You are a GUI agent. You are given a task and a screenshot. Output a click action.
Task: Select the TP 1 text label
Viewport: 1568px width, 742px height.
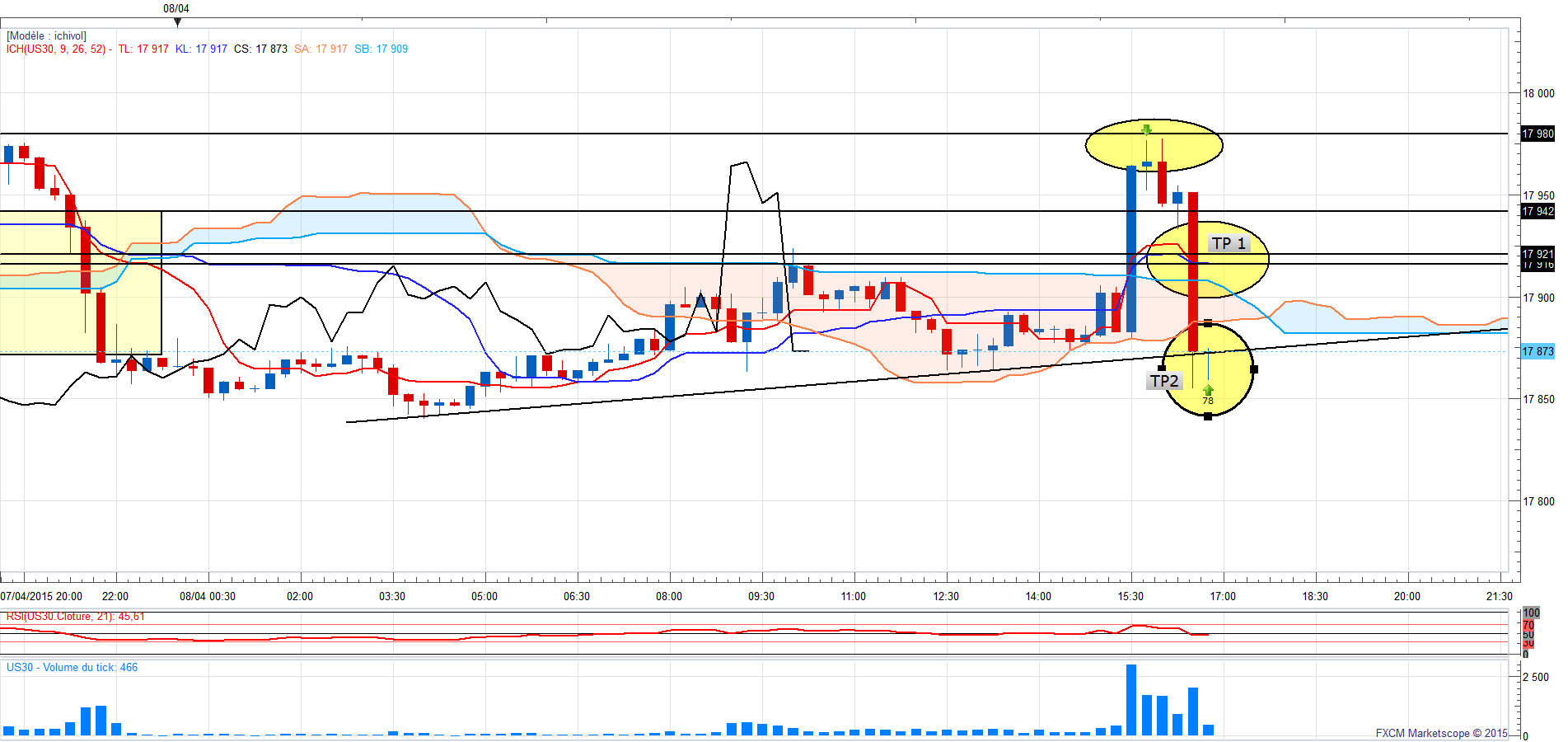point(1229,243)
